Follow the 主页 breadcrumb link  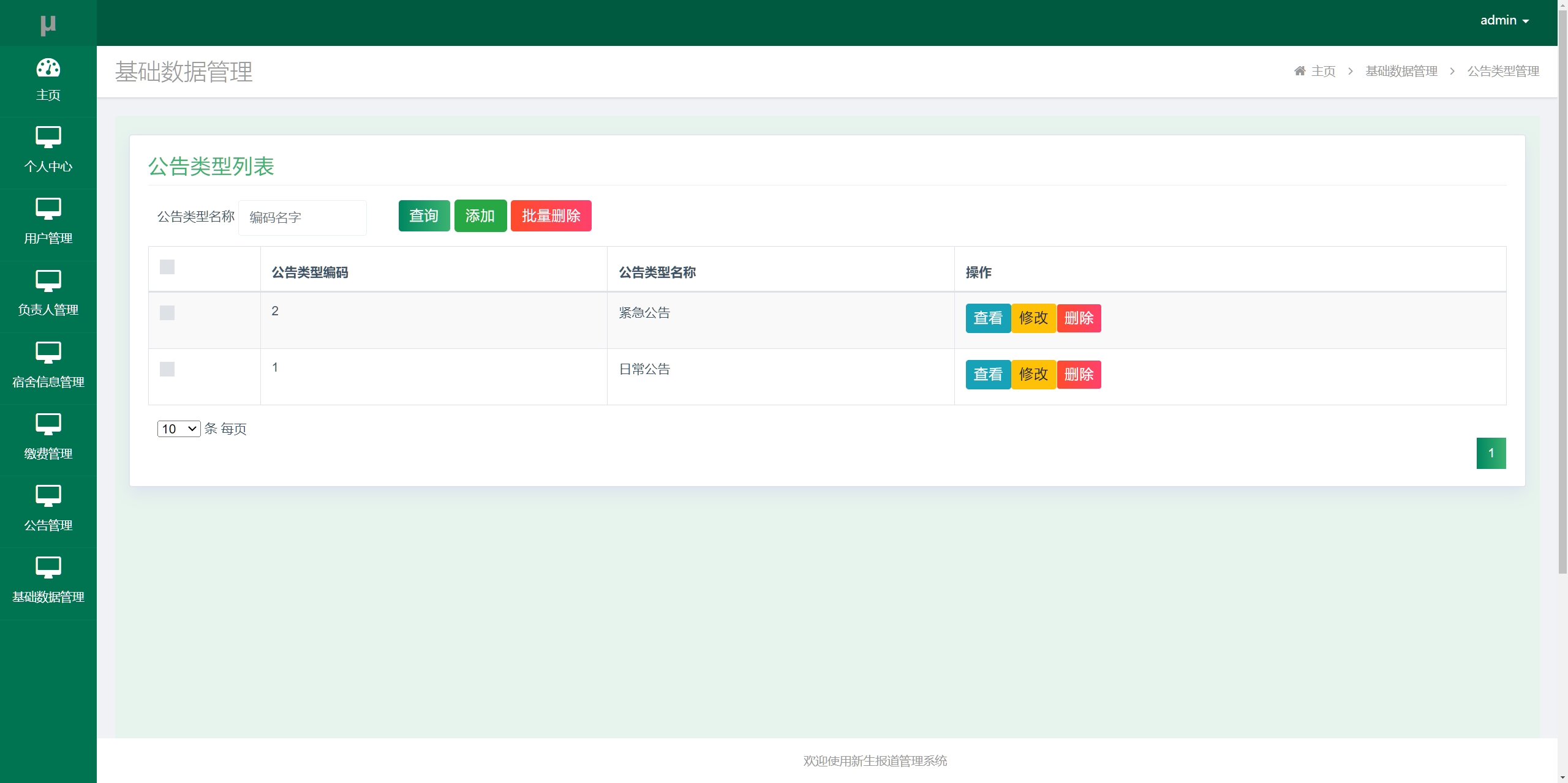click(1323, 71)
